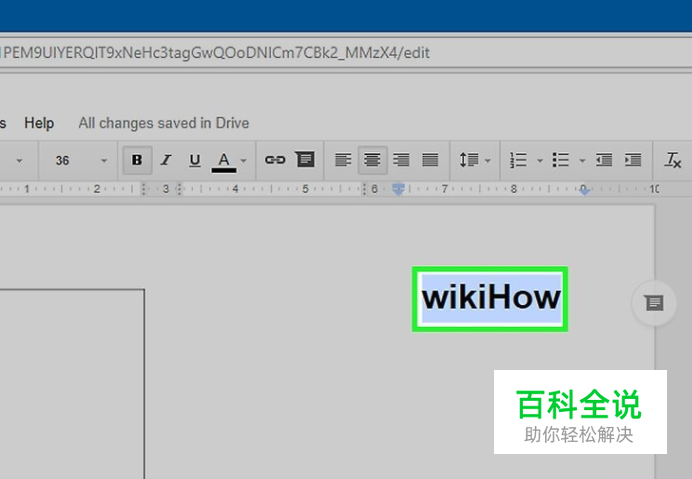
Task: Select the right indent ruler marker
Action: pyautogui.click(x=584, y=190)
